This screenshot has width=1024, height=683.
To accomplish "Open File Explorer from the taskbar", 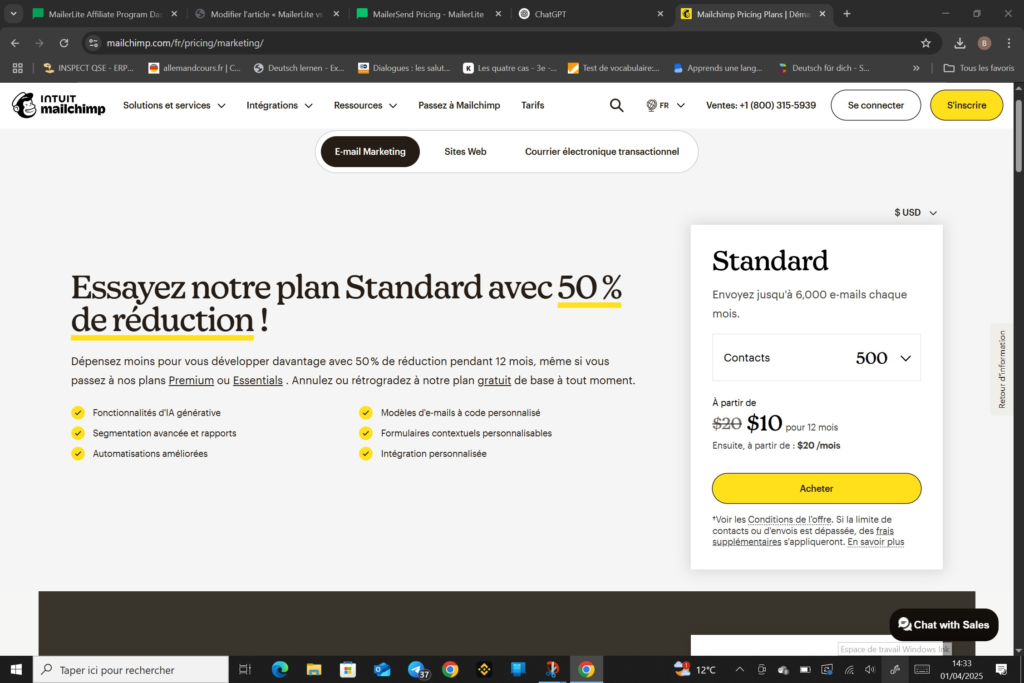I will point(314,669).
